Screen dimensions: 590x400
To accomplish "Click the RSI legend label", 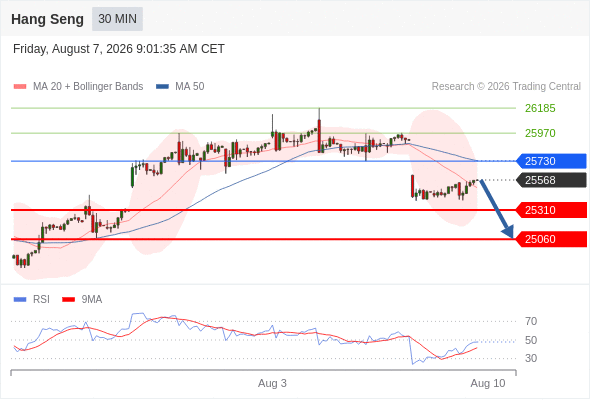I will point(41,300).
